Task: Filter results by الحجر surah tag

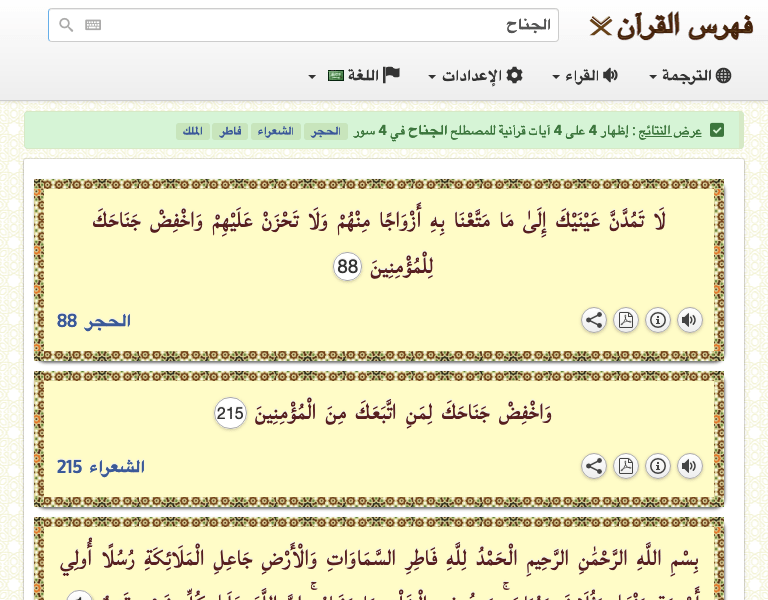Action: click(x=326, y=131)
